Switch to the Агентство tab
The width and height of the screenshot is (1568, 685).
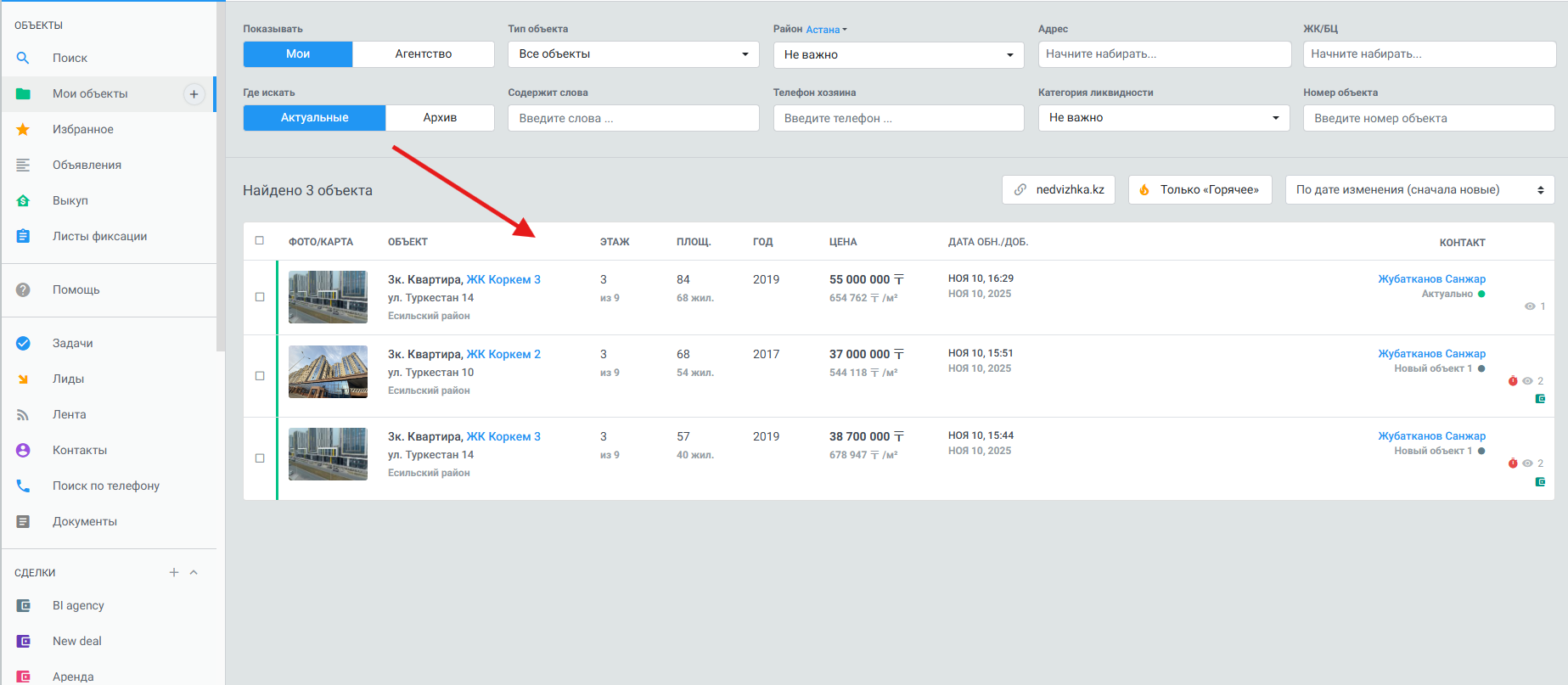423,54
